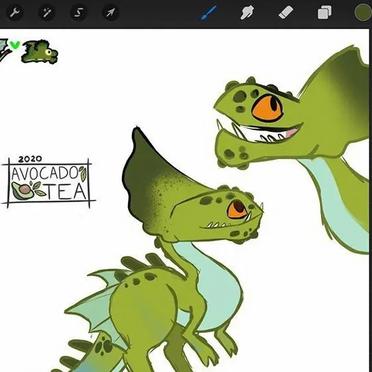Select the Transform arrow tool
Viewport: 372px width, 372px height.
[110, 13]
